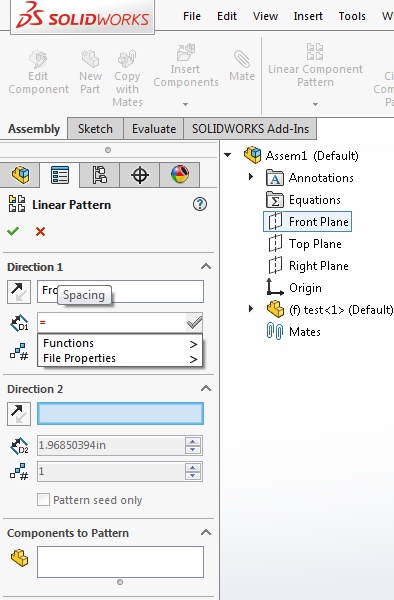
Task: Open the Insert menu
Action: tap(308, 16)
